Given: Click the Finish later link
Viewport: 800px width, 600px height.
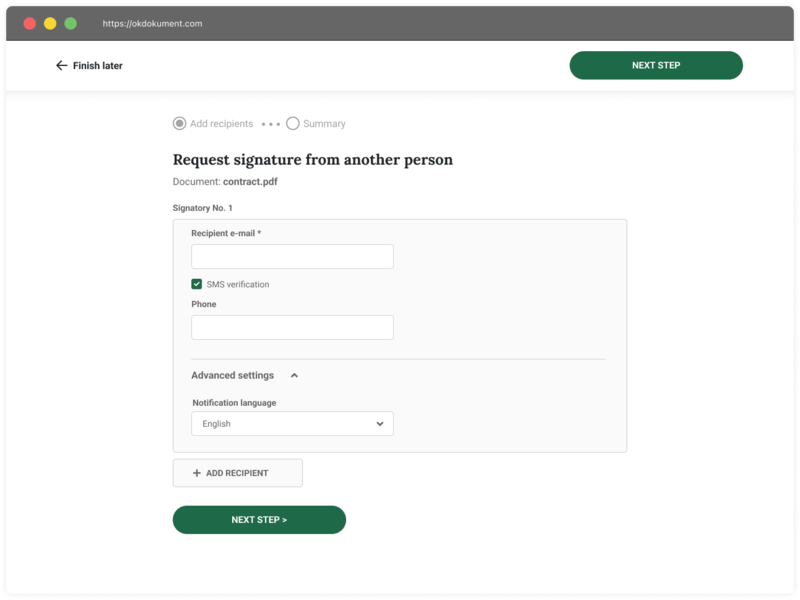Looking at the screenshot, I should 97,66.
